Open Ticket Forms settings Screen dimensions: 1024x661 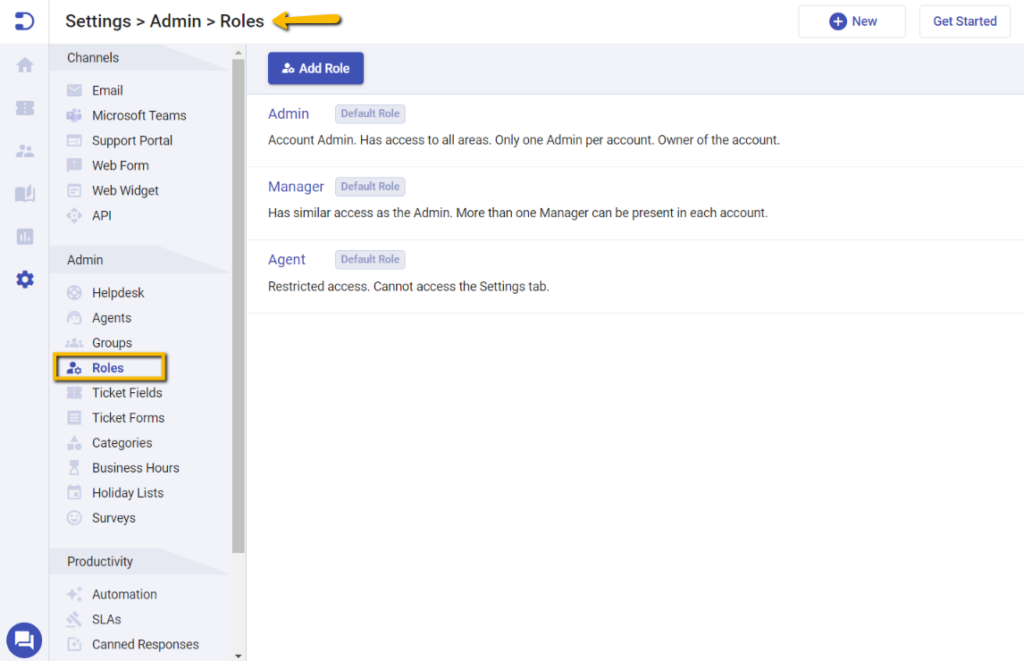pos(128,417)
